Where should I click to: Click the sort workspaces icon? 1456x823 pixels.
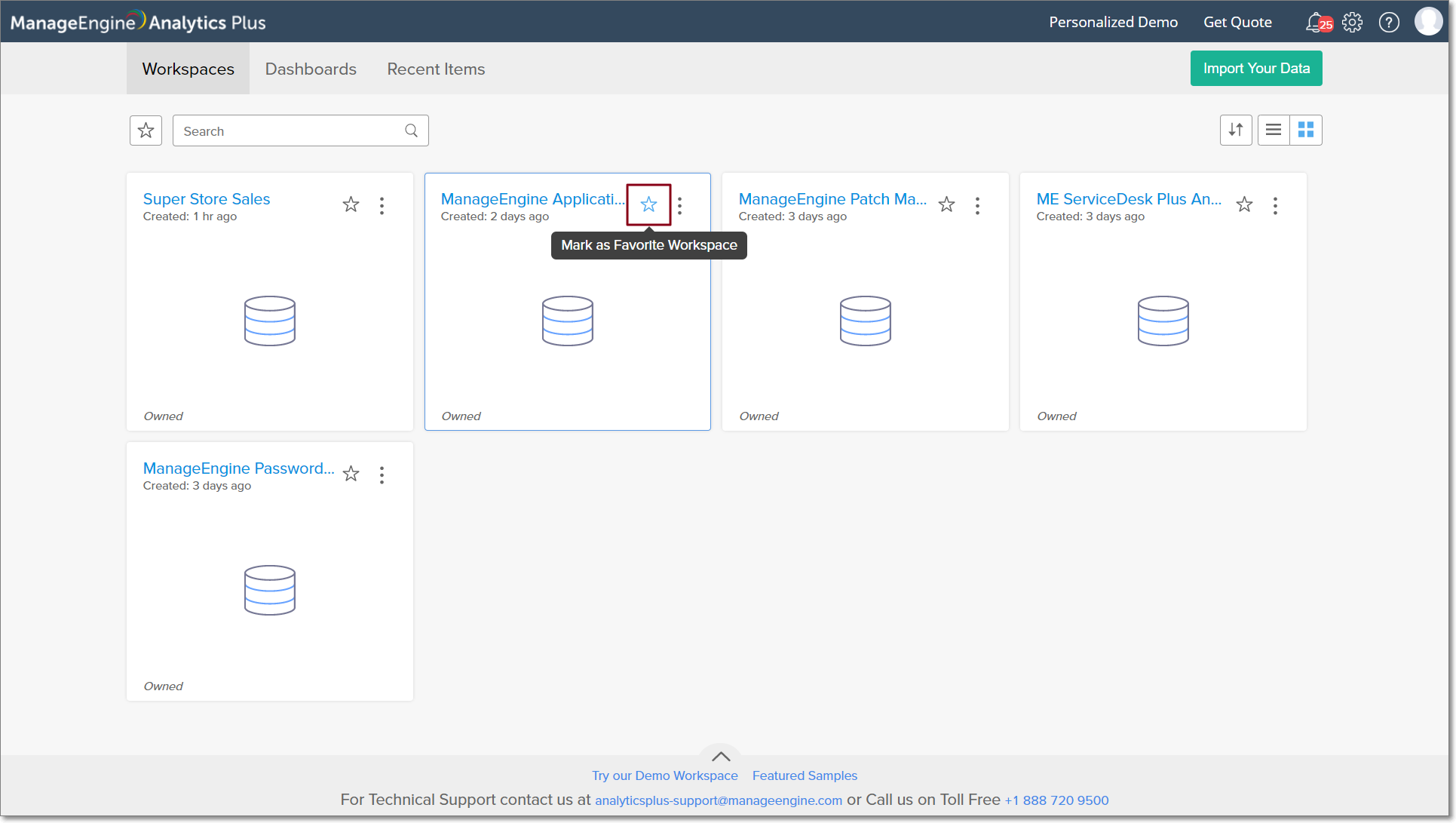(x=1236, y=130)
